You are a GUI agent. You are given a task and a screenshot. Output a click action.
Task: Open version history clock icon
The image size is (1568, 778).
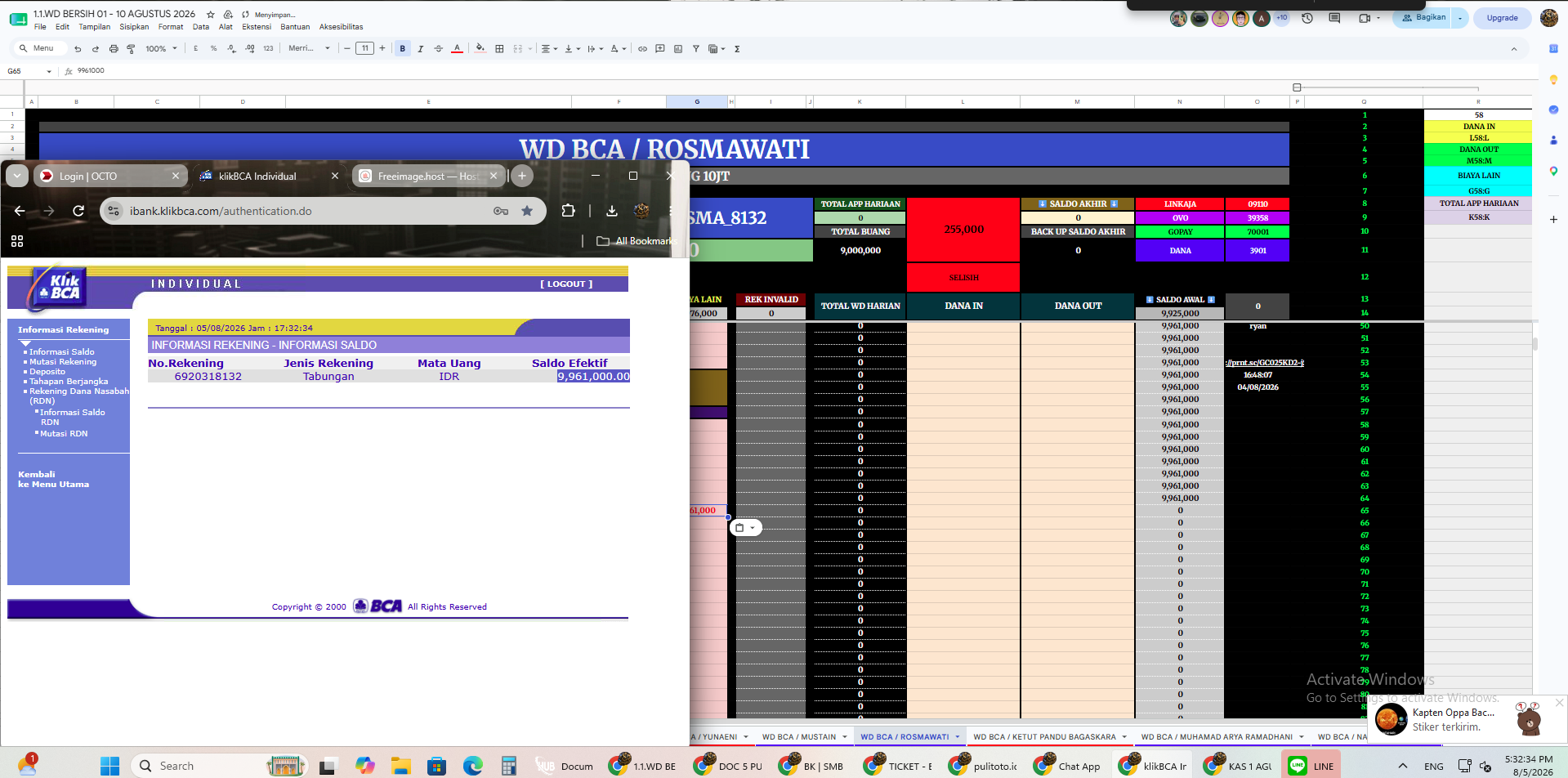tap(1307, 18)
